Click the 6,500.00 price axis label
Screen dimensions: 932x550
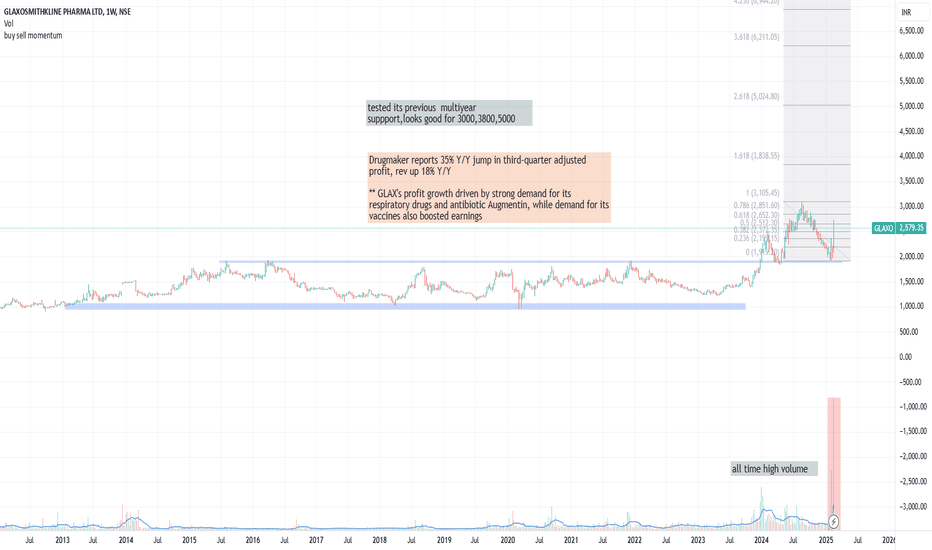[912, 31]
